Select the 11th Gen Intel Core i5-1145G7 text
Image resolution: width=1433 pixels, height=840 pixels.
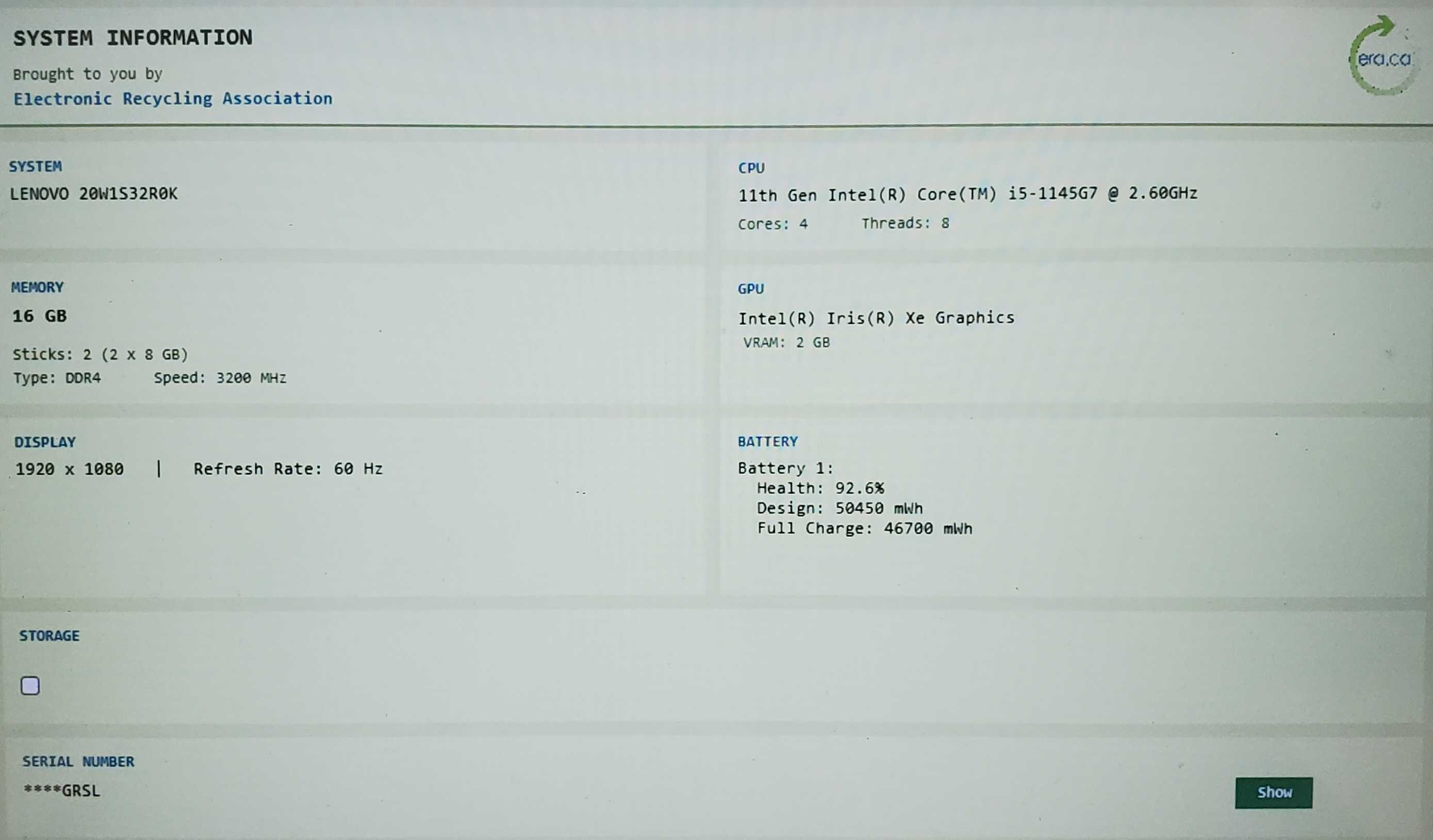click(x=967, y=194)
